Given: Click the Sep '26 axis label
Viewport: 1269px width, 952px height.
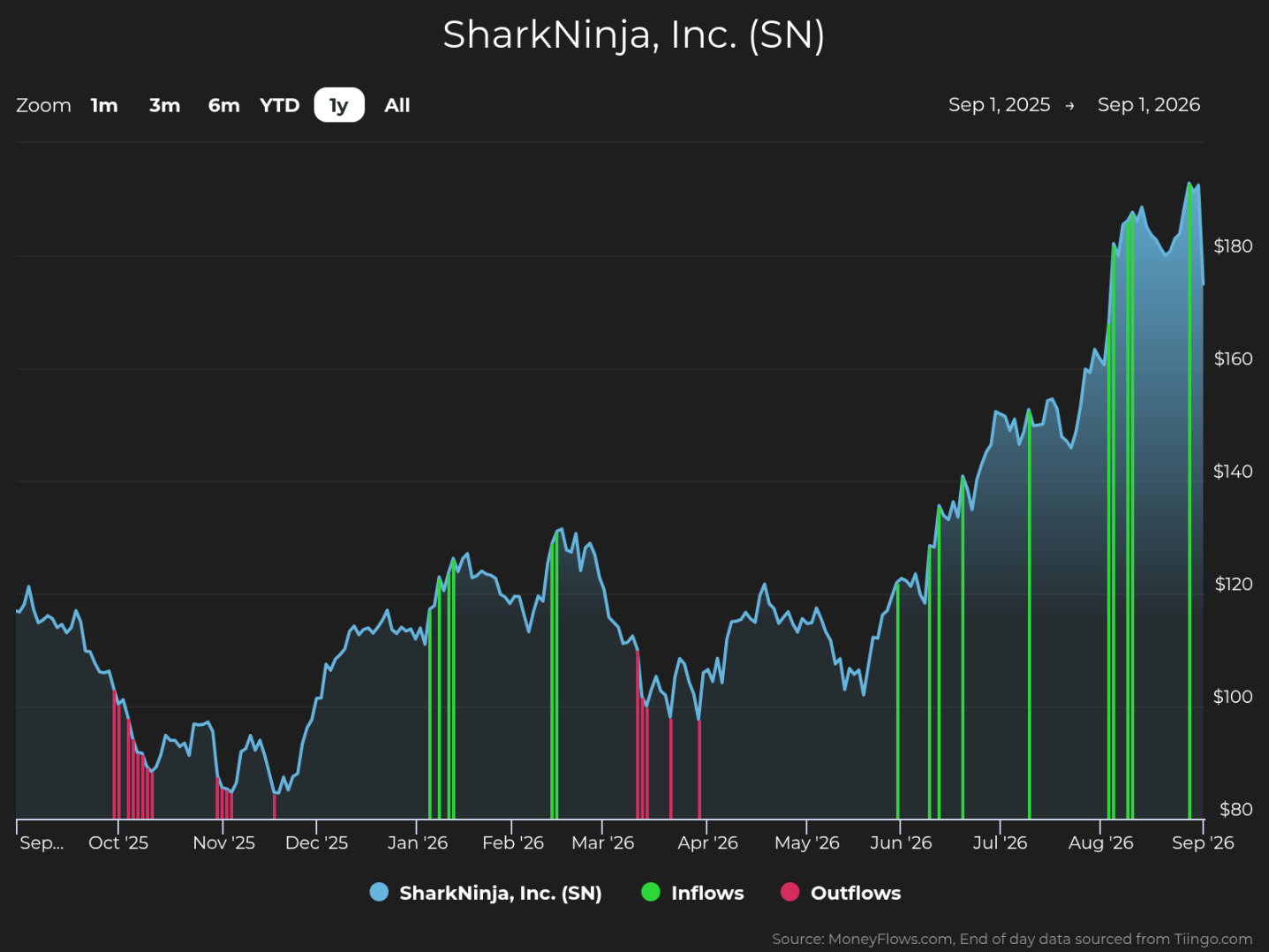Looking at the screenshot, I should click(x=1203, y=842).
